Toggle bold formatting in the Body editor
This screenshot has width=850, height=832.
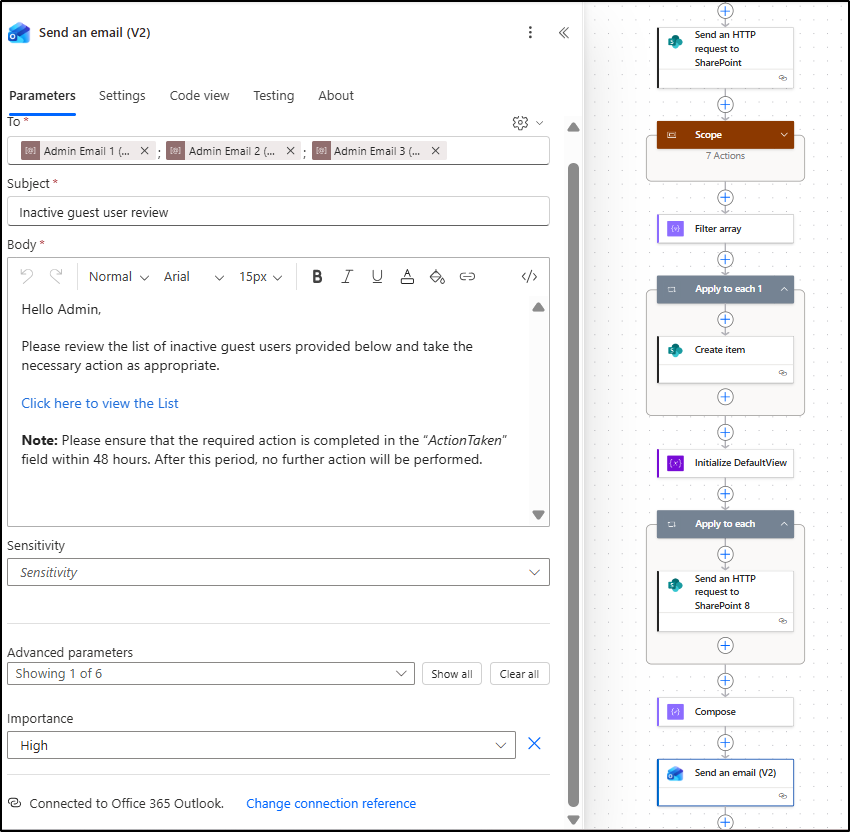tap(317, 276)
